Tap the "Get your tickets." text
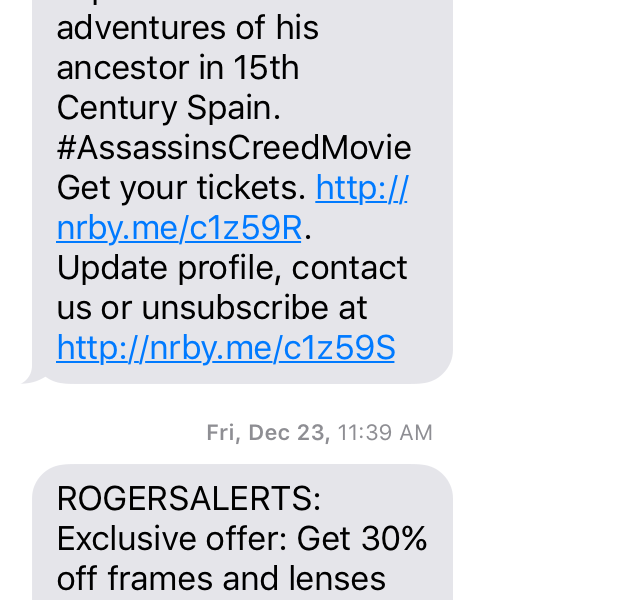 pyautogui.click(x=182, y=188)
